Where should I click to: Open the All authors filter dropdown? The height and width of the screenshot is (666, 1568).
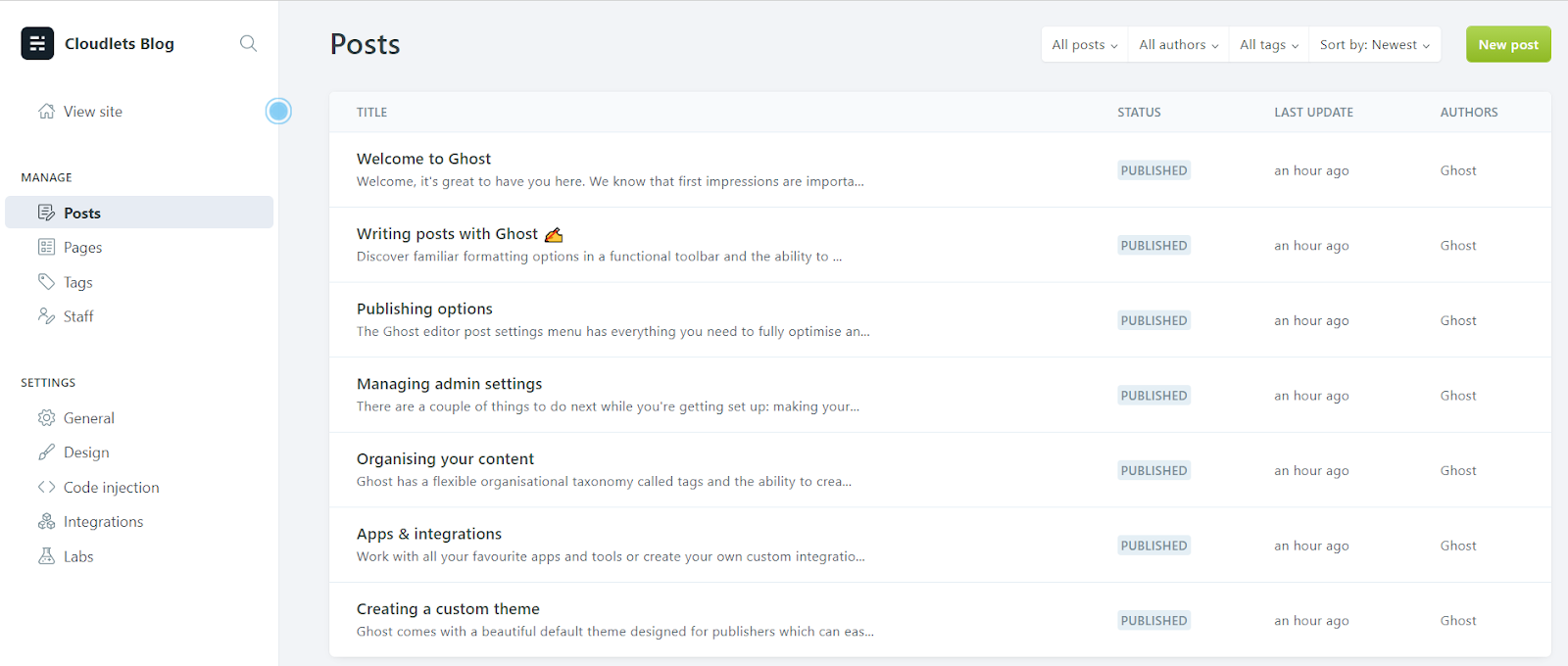click(1178, 44)
